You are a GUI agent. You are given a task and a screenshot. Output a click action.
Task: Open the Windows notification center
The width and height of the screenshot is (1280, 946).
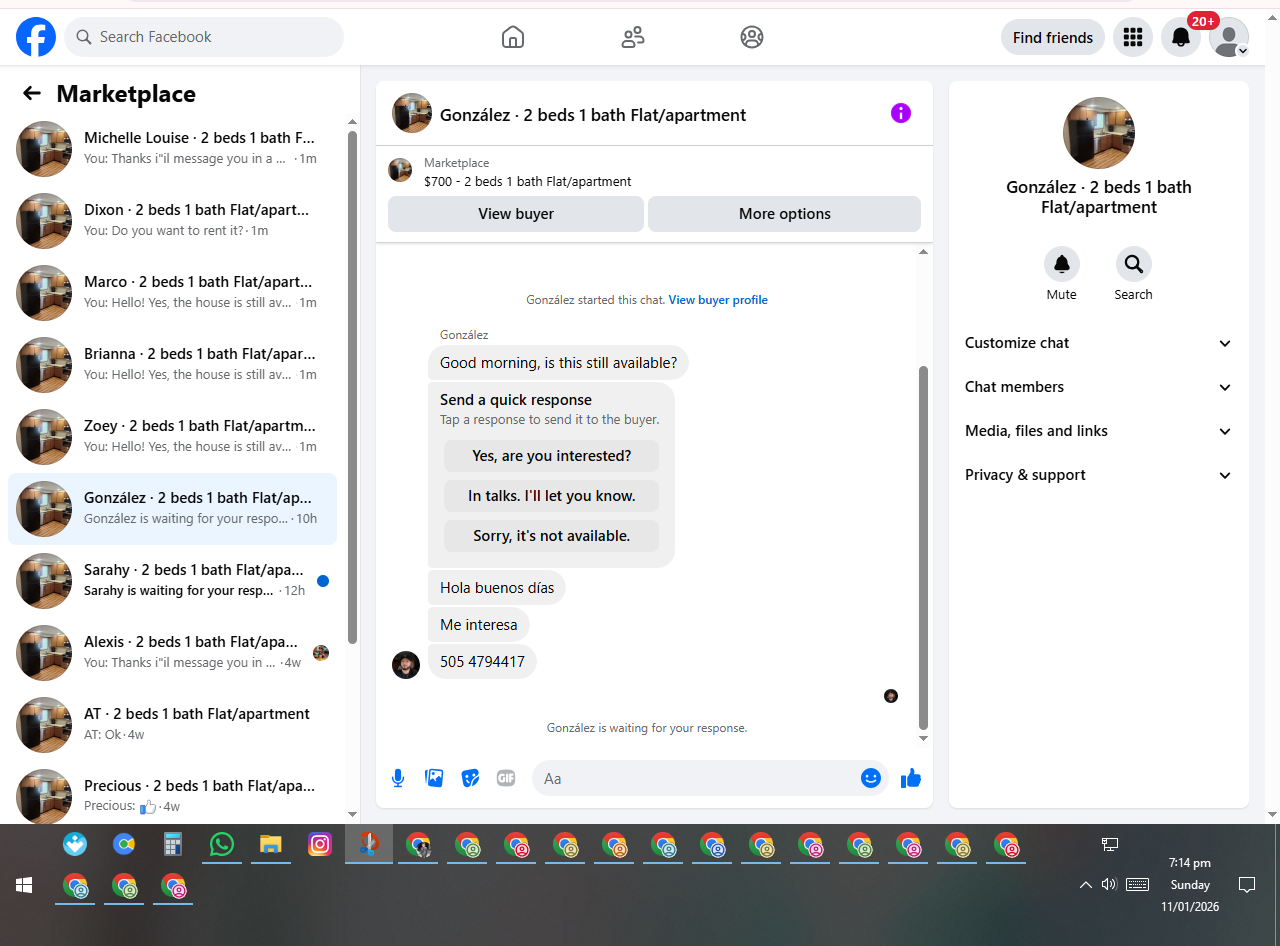click(x=1247, y=884)
